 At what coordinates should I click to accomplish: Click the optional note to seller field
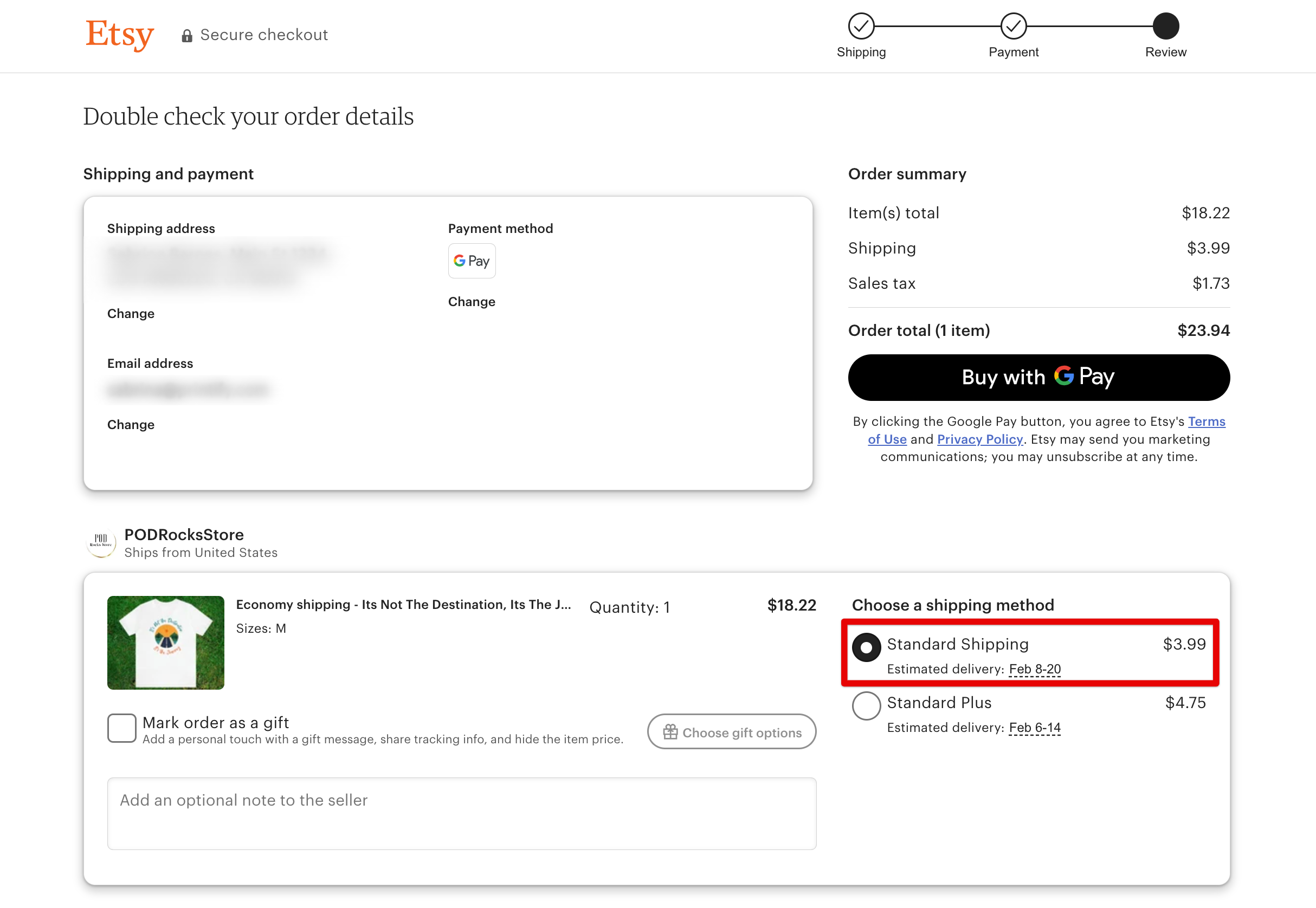461,814
